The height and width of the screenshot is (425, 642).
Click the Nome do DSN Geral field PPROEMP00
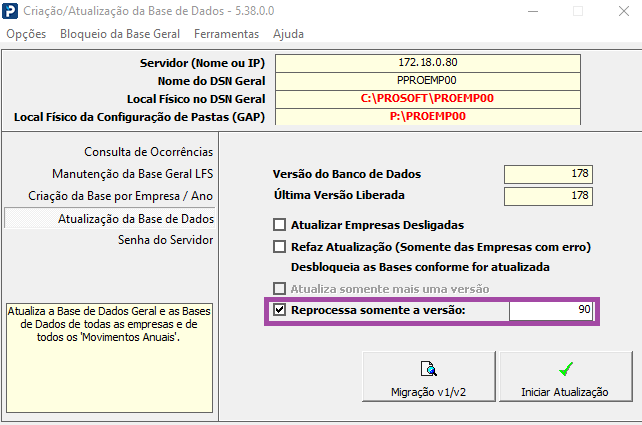click(428, 81)
